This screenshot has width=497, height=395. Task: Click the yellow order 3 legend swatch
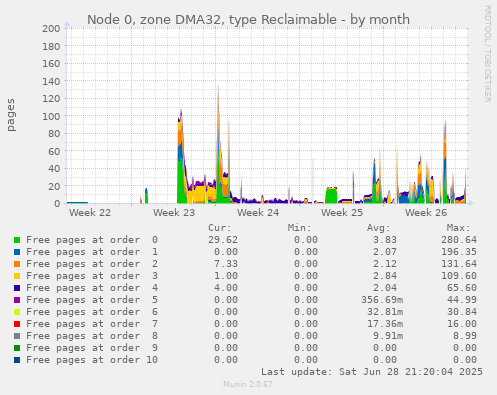[x=17, y=276]
